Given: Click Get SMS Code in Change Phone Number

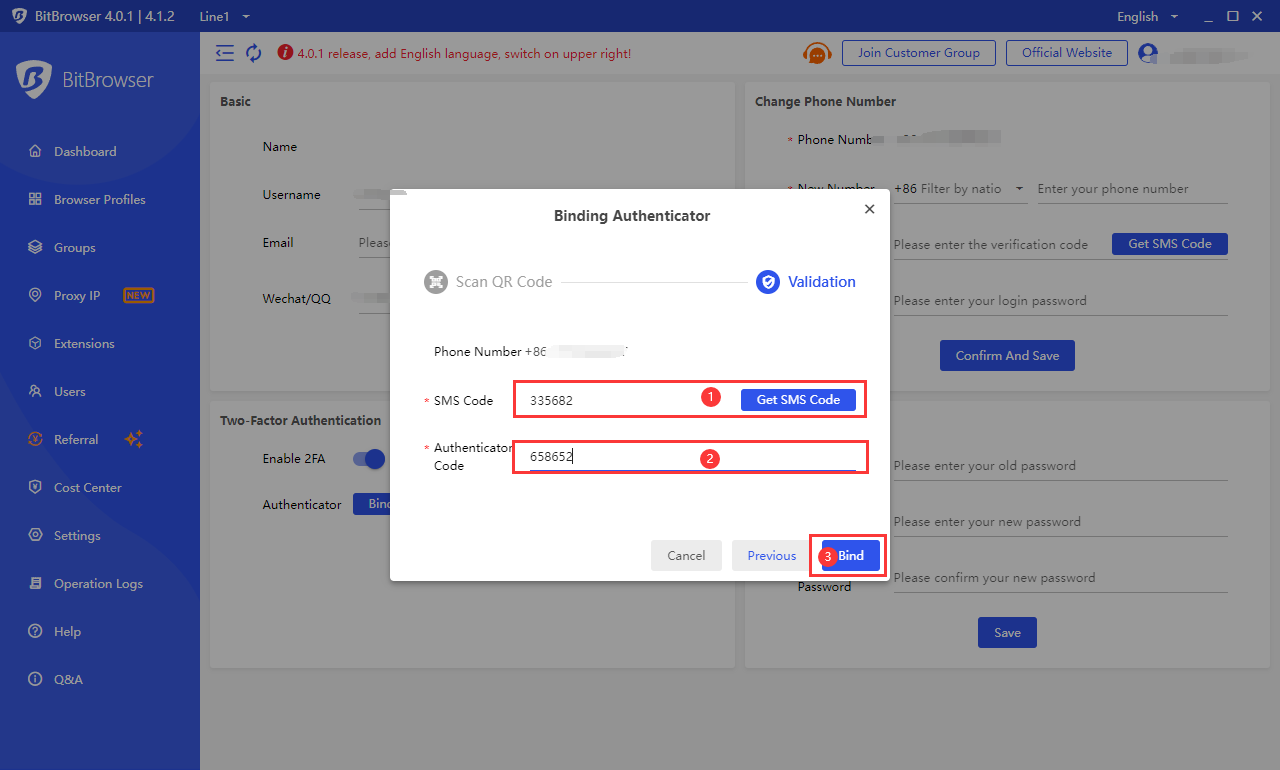Looking at the screenshot, I should tap(1170, 244).
